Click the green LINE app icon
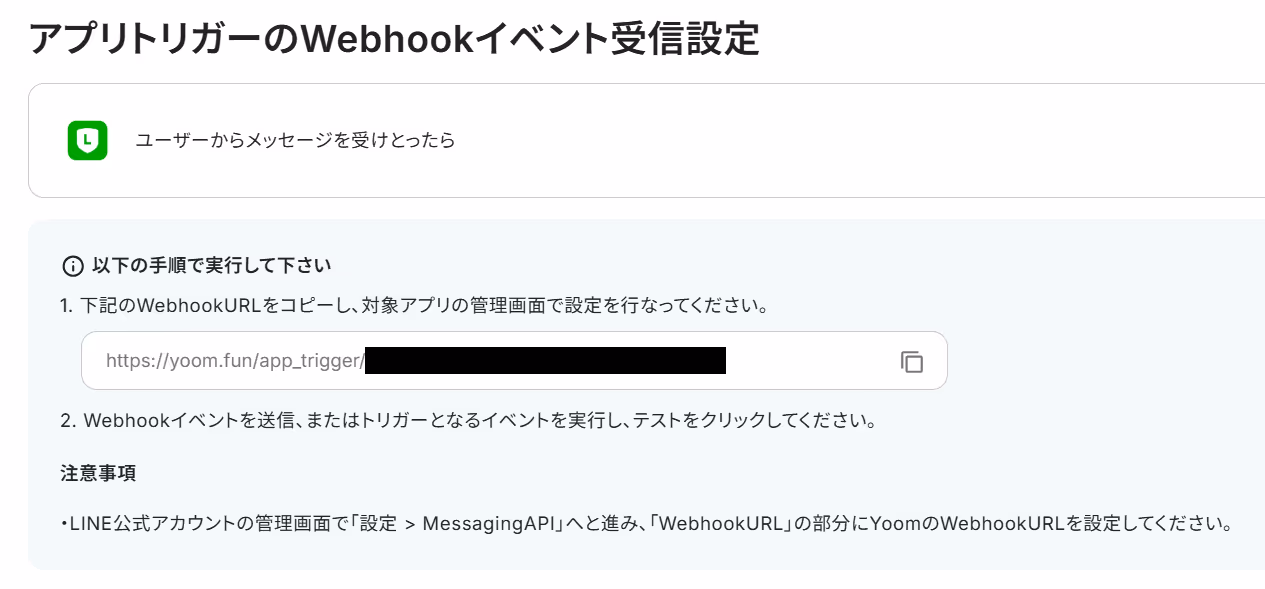Screen dimensions: 1265x589 (88, 140)
